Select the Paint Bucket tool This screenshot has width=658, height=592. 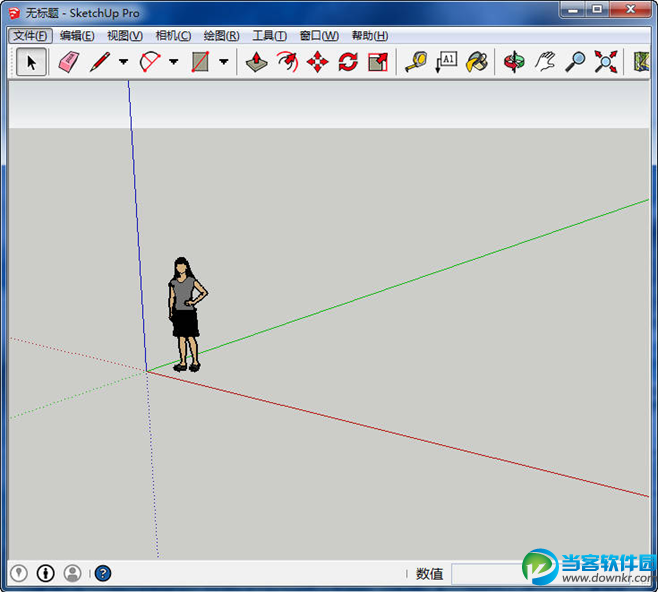pyautogui.click(x=478, y=62)
